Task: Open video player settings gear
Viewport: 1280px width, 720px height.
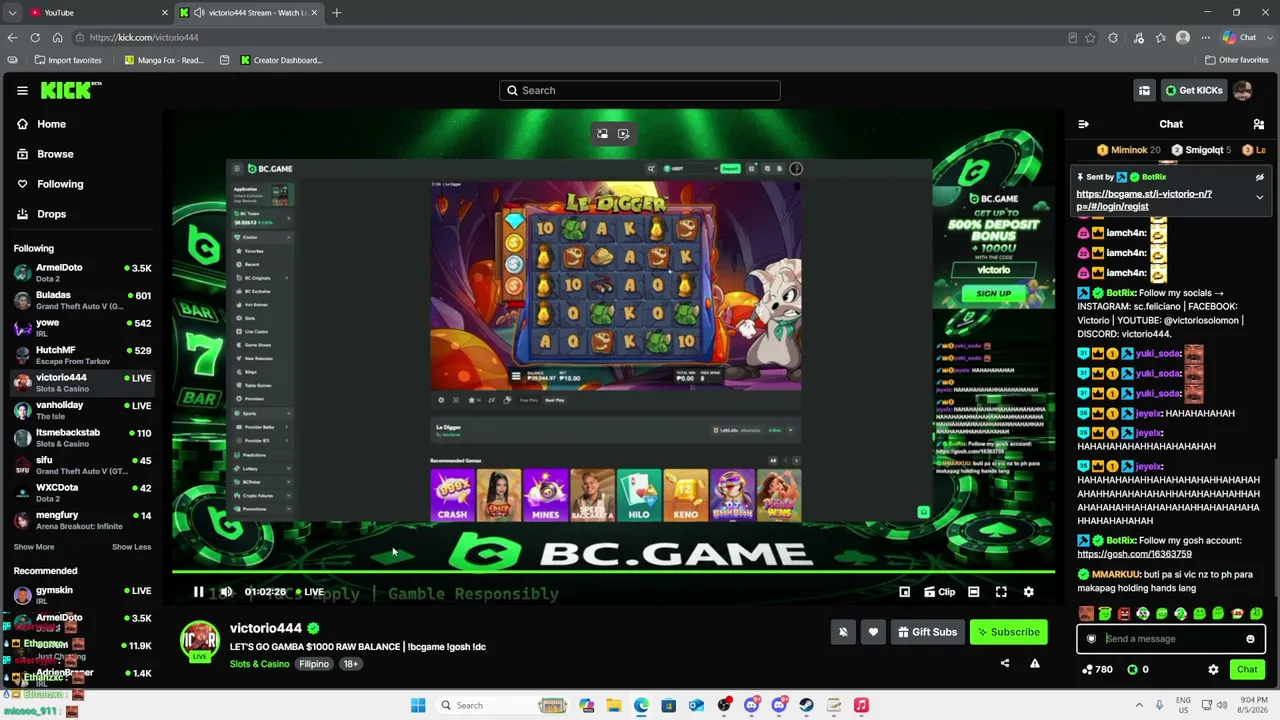Action: tap(1028, 592)
